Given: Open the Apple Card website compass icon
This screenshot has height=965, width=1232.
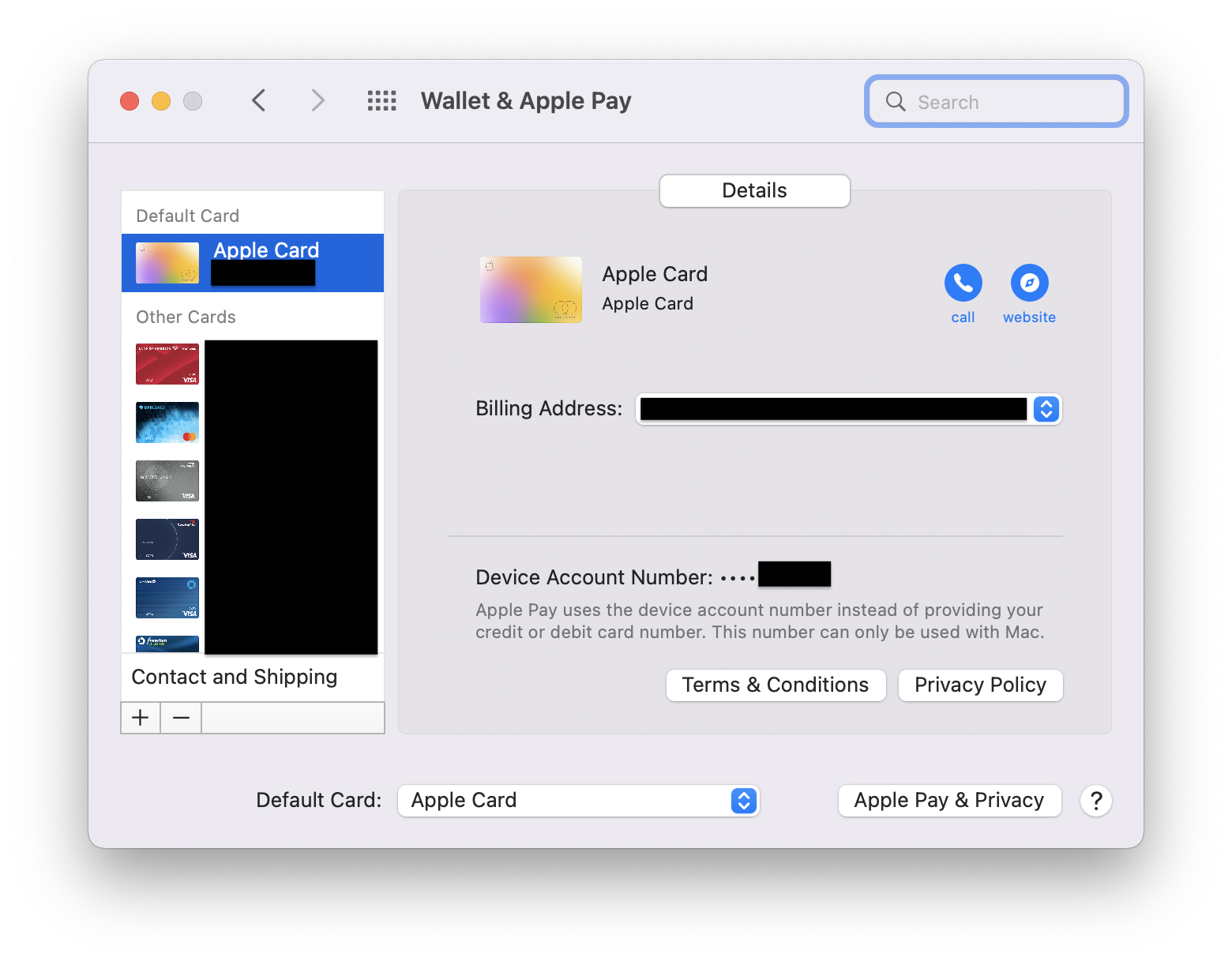Looking at the screenshot, I should pyautogui.click(x=1029, y=283).
